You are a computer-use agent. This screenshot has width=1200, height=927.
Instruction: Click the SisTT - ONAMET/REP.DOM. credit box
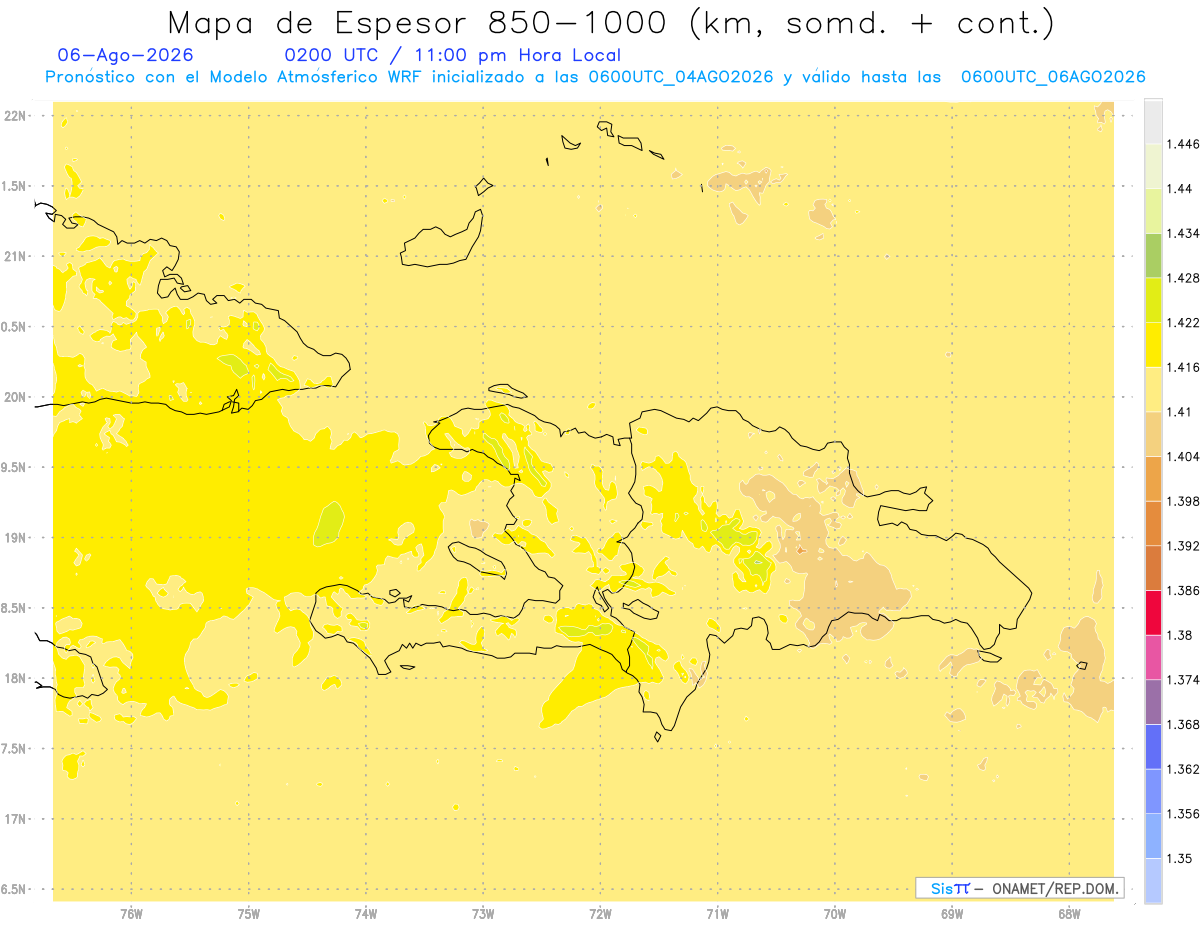point(1020,888)
